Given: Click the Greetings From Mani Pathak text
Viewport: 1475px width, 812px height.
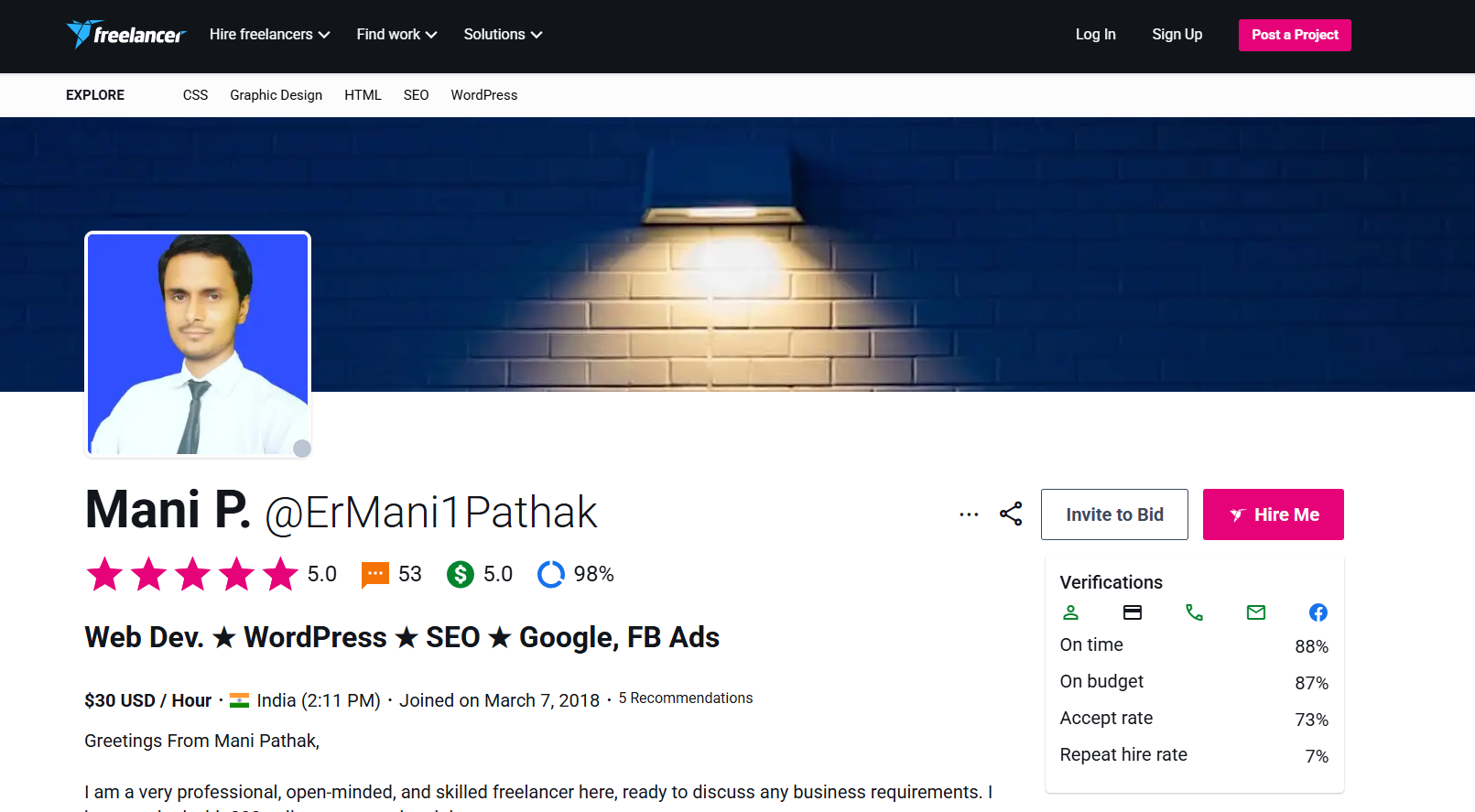Looking at the screenshot, I should [201, 741].
